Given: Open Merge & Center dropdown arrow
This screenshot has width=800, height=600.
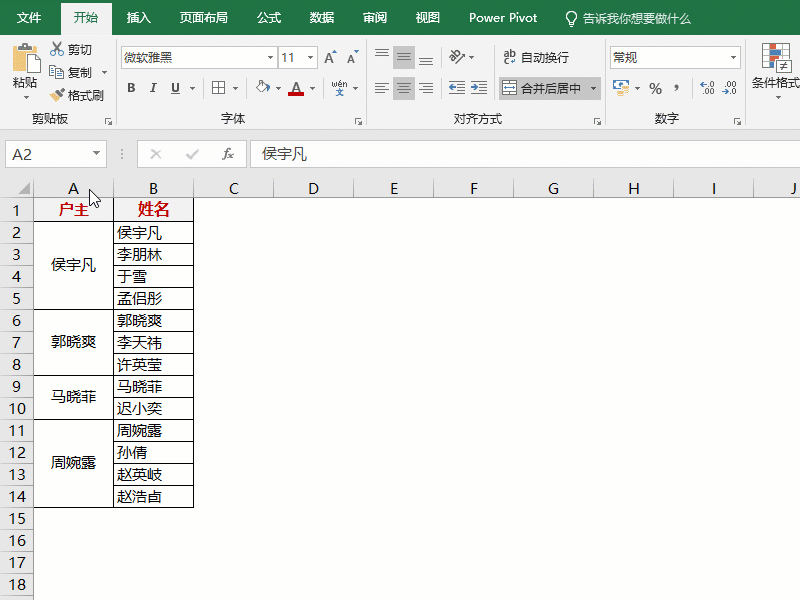Looking at the screenshot, I should [x=593, y=88].
